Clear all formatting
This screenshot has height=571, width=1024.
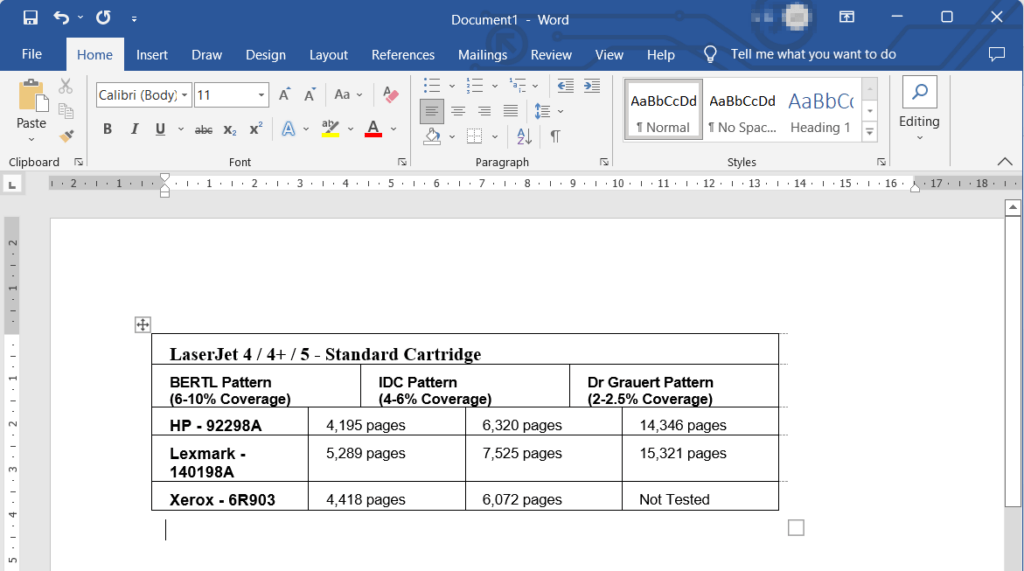pos(391,95)
